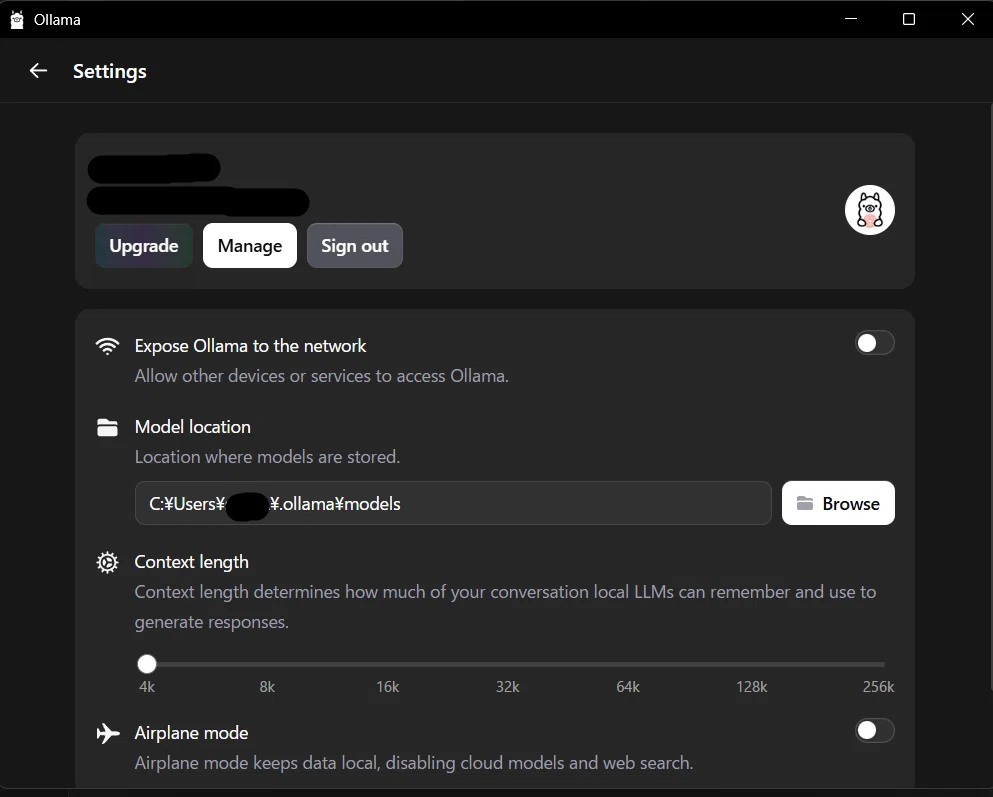Enable Expose Ollama to the network
The width and height of the screenshot is (993, 797).
pos(875,343)
